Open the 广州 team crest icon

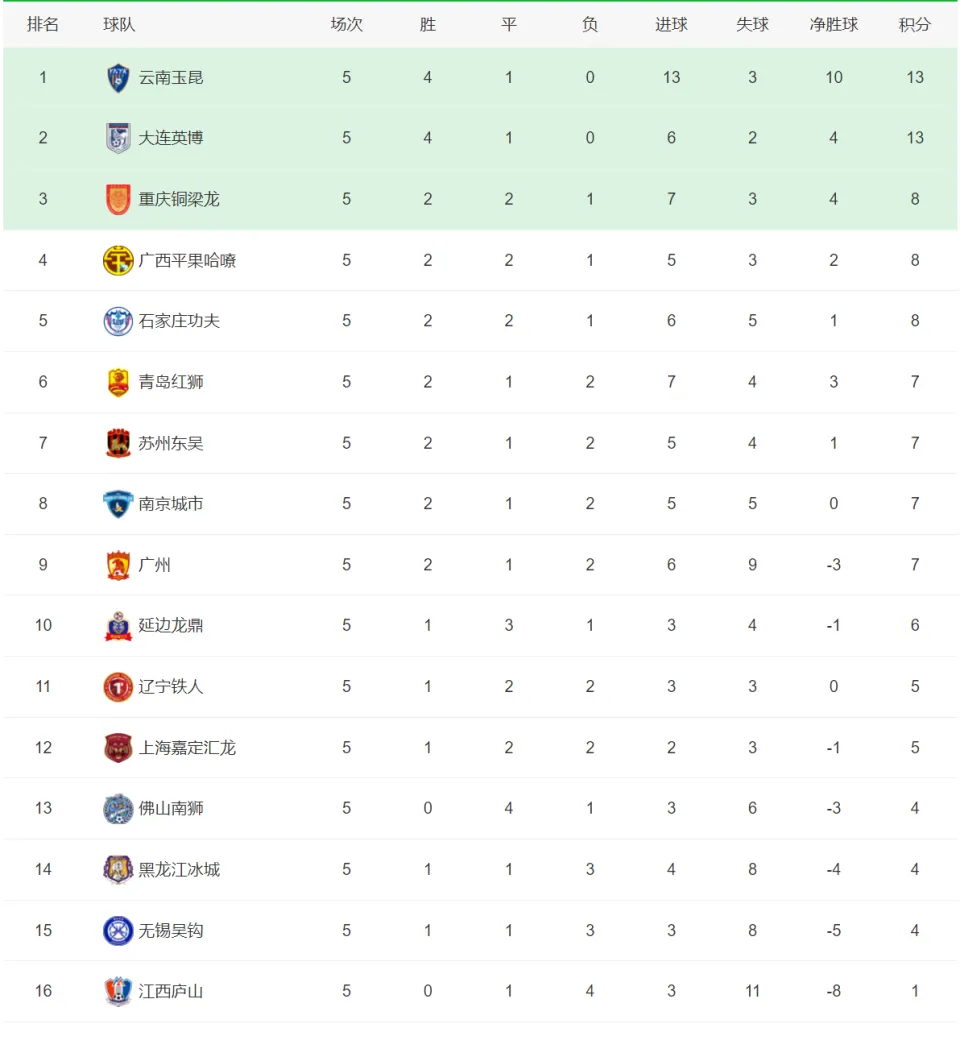118,565
